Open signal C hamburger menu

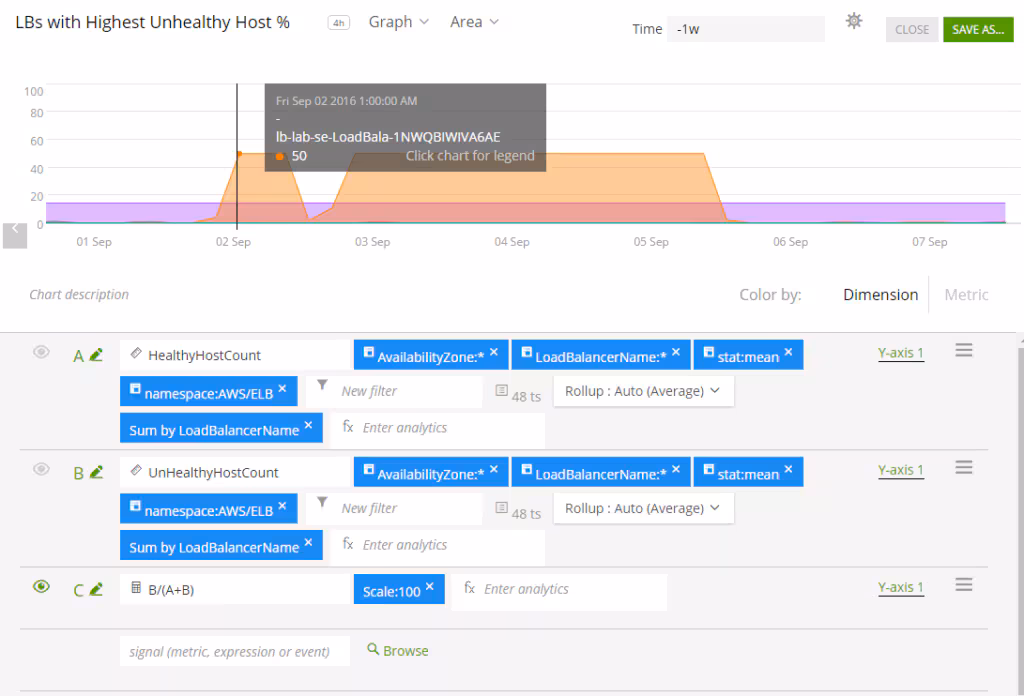[x=963, y=585]
